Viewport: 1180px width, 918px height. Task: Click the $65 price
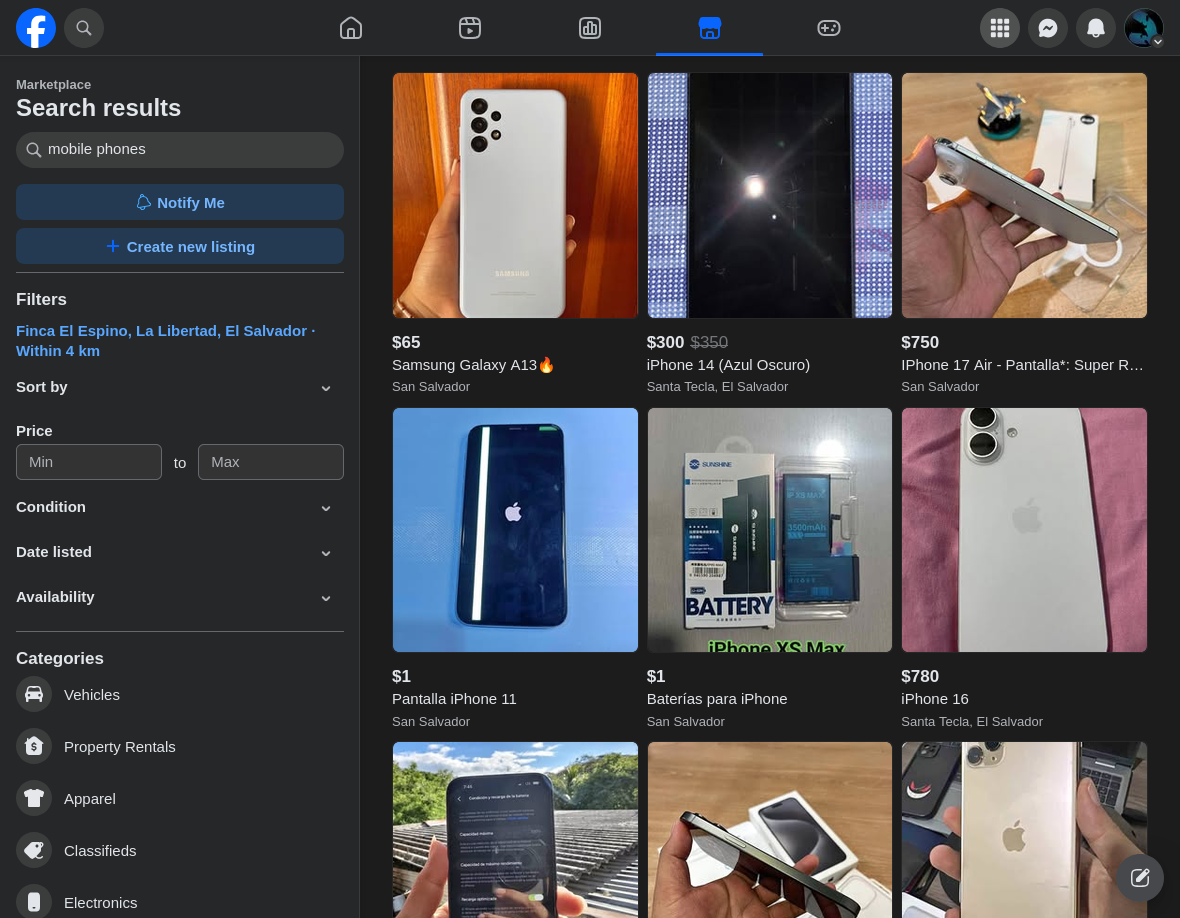click(406, 342)
